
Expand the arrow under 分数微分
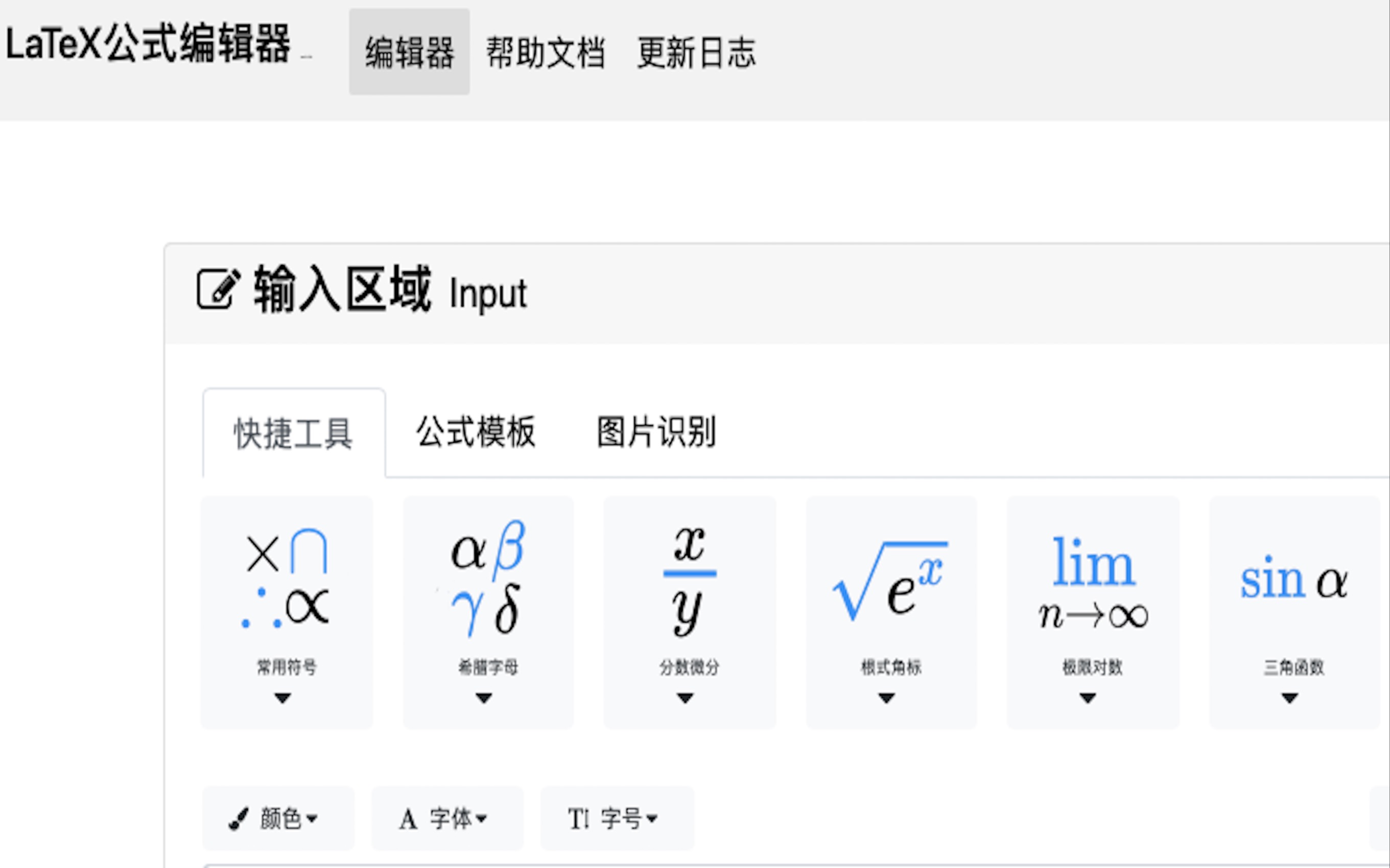click(x=685, y=698)
